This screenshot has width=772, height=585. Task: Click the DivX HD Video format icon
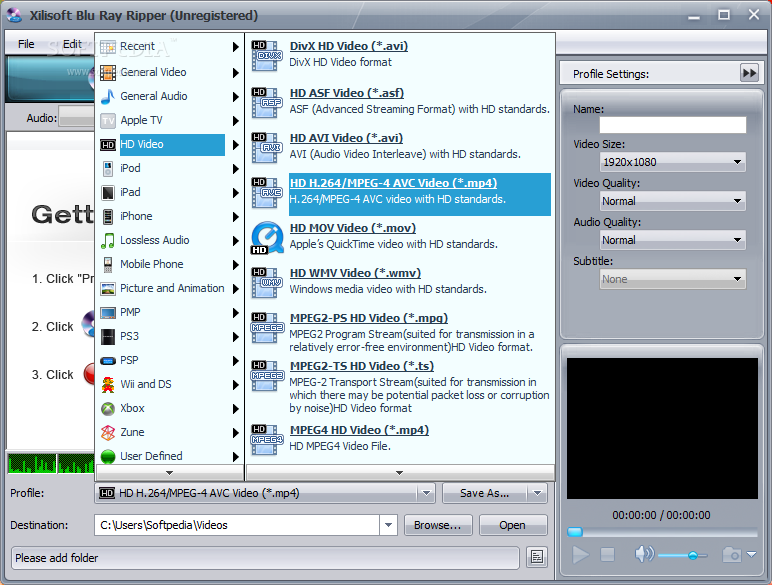[x=267, y=56]
